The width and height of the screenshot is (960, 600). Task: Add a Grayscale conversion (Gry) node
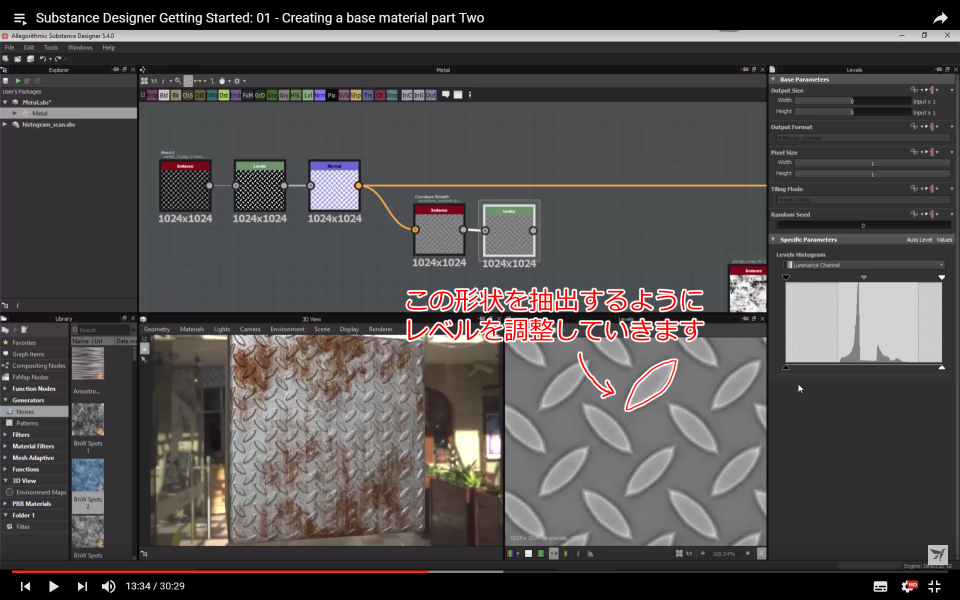283,96
